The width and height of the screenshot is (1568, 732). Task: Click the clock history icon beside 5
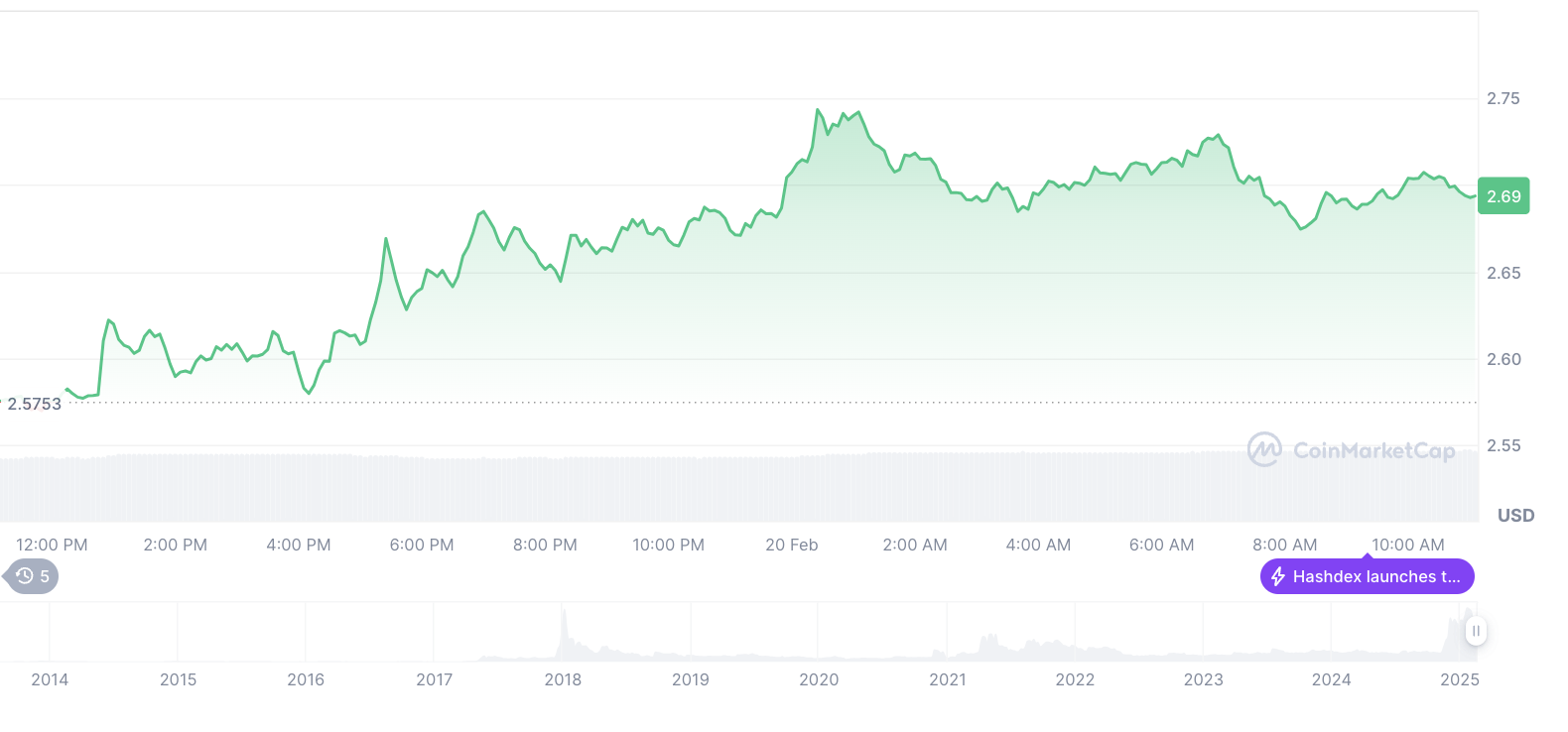pos(25,576)
